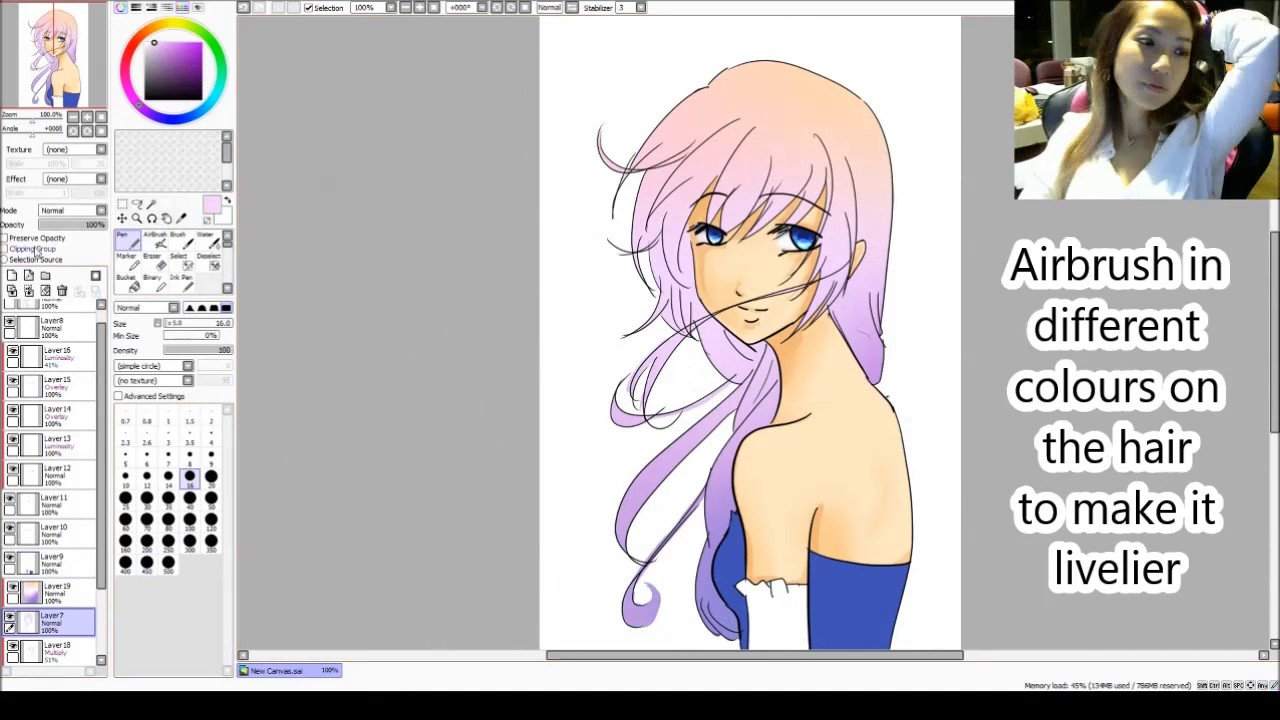Image resolution: width=1280 pixels, height=720 pixels.
Task: Adjust the layer Opacity slider
Action: (x=72, y=224)
